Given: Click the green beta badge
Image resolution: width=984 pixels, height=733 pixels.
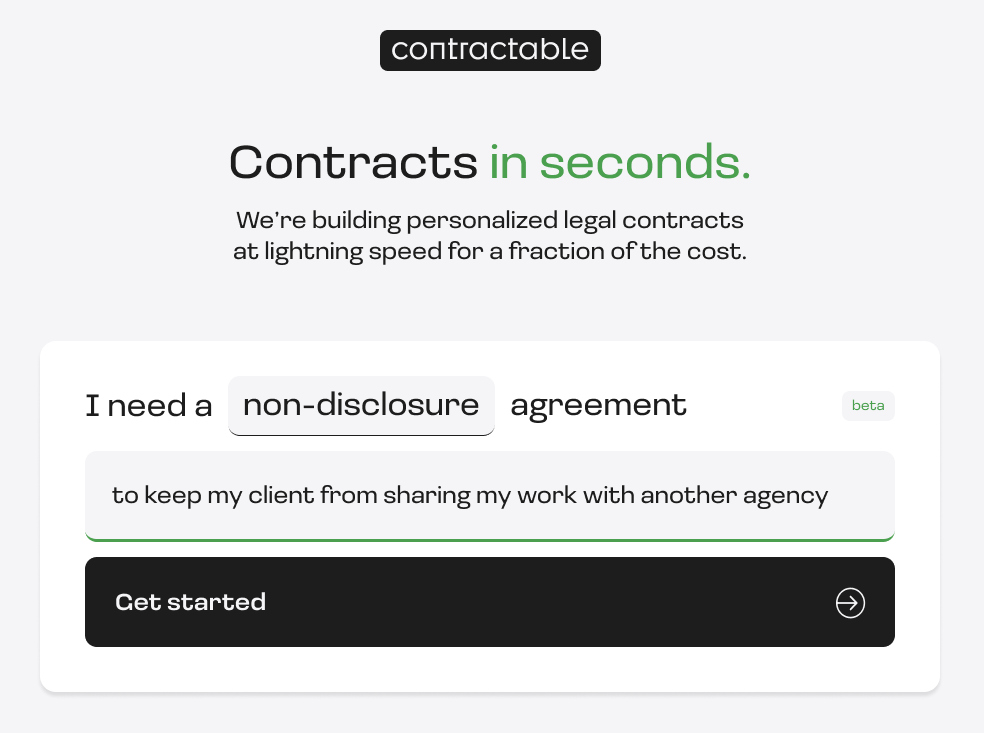Looking at the screenshot, I should [x=868, y=406].
